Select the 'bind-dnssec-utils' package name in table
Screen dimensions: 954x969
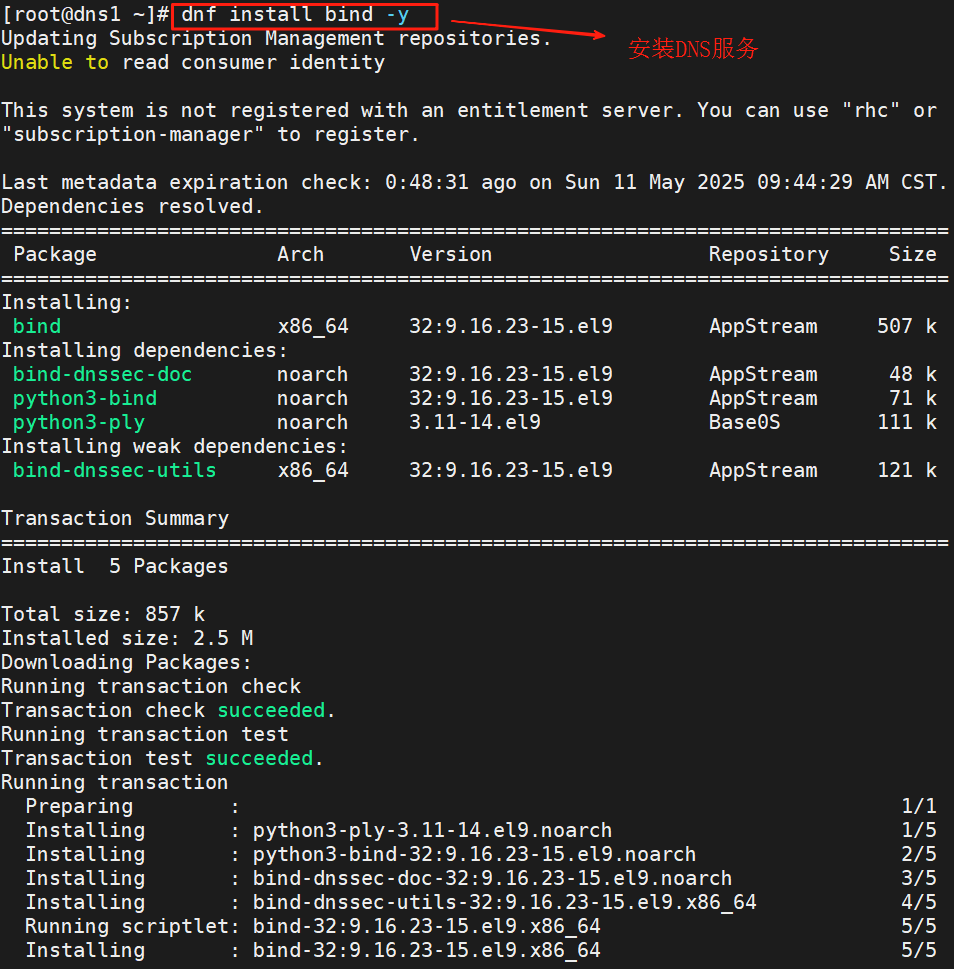(x=115, y=471)
